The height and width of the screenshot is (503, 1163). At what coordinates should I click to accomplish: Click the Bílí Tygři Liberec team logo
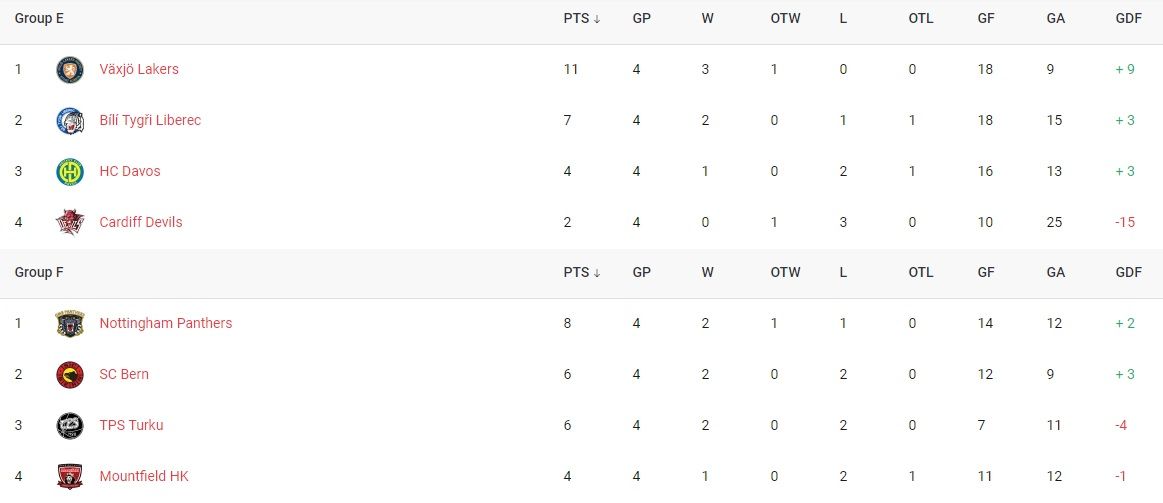(70, 120)
